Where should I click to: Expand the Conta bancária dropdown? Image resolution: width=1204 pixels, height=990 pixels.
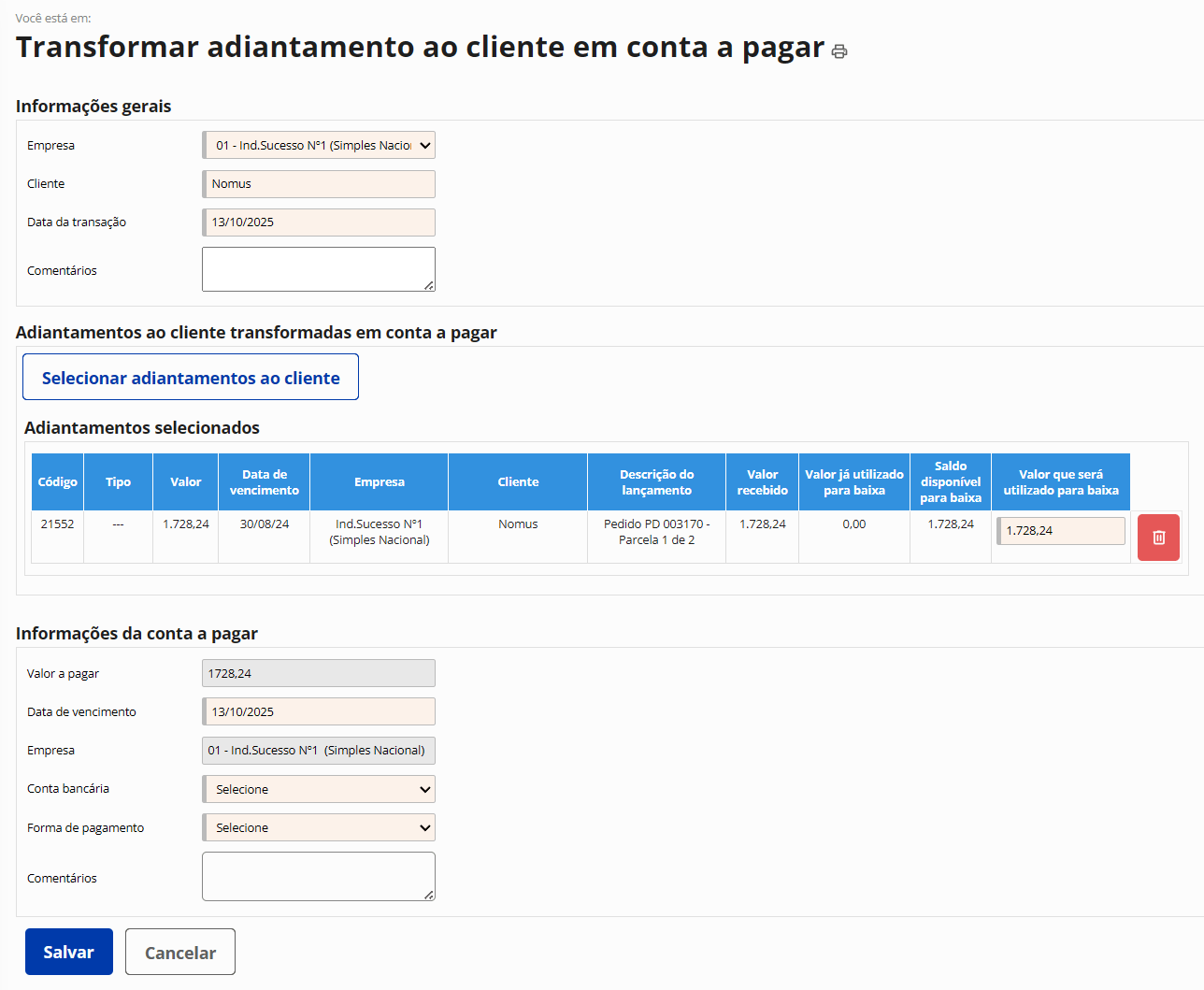(x=319, y=789)
